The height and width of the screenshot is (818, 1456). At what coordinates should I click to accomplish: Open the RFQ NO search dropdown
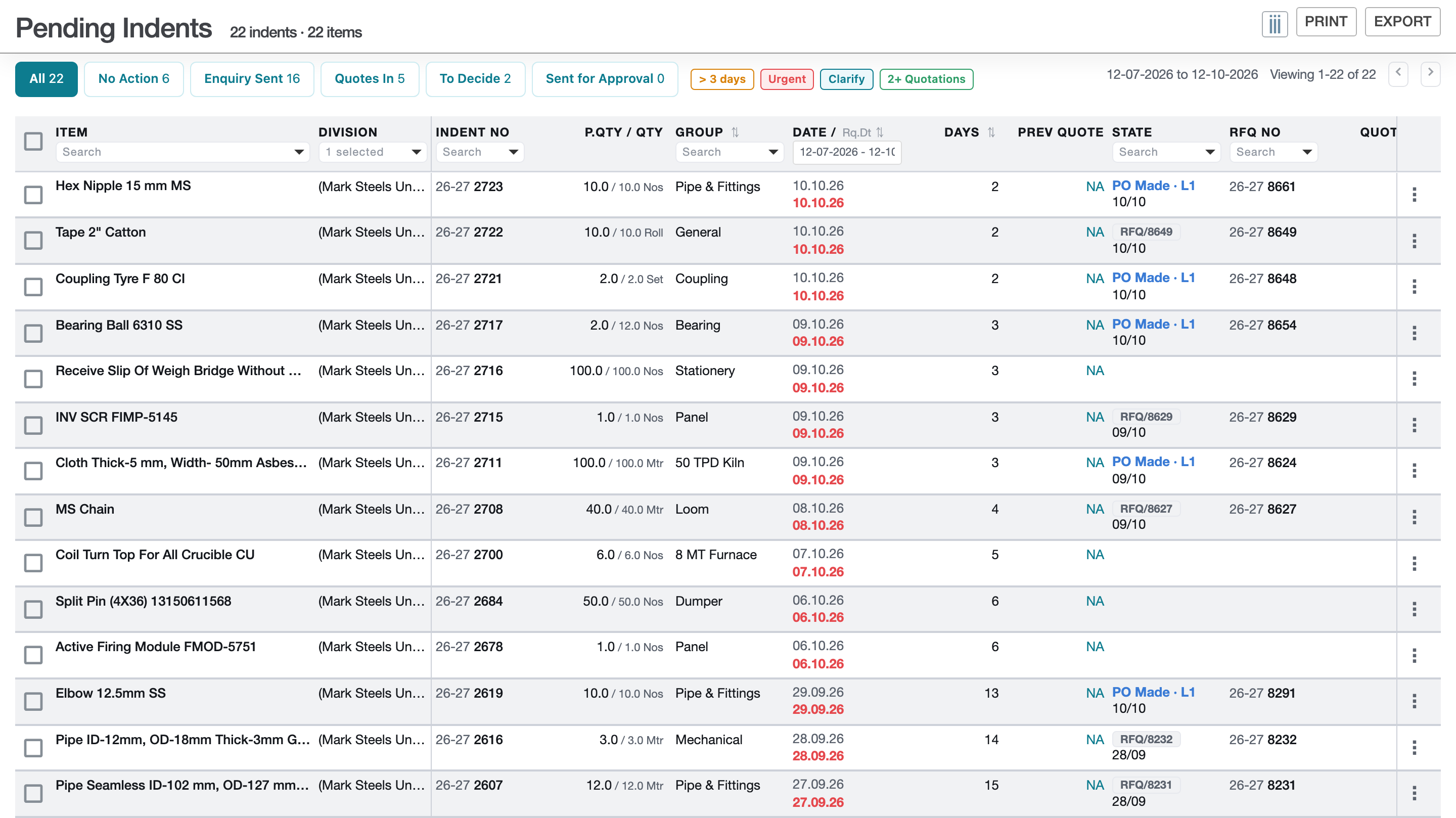coord(1307,152)
